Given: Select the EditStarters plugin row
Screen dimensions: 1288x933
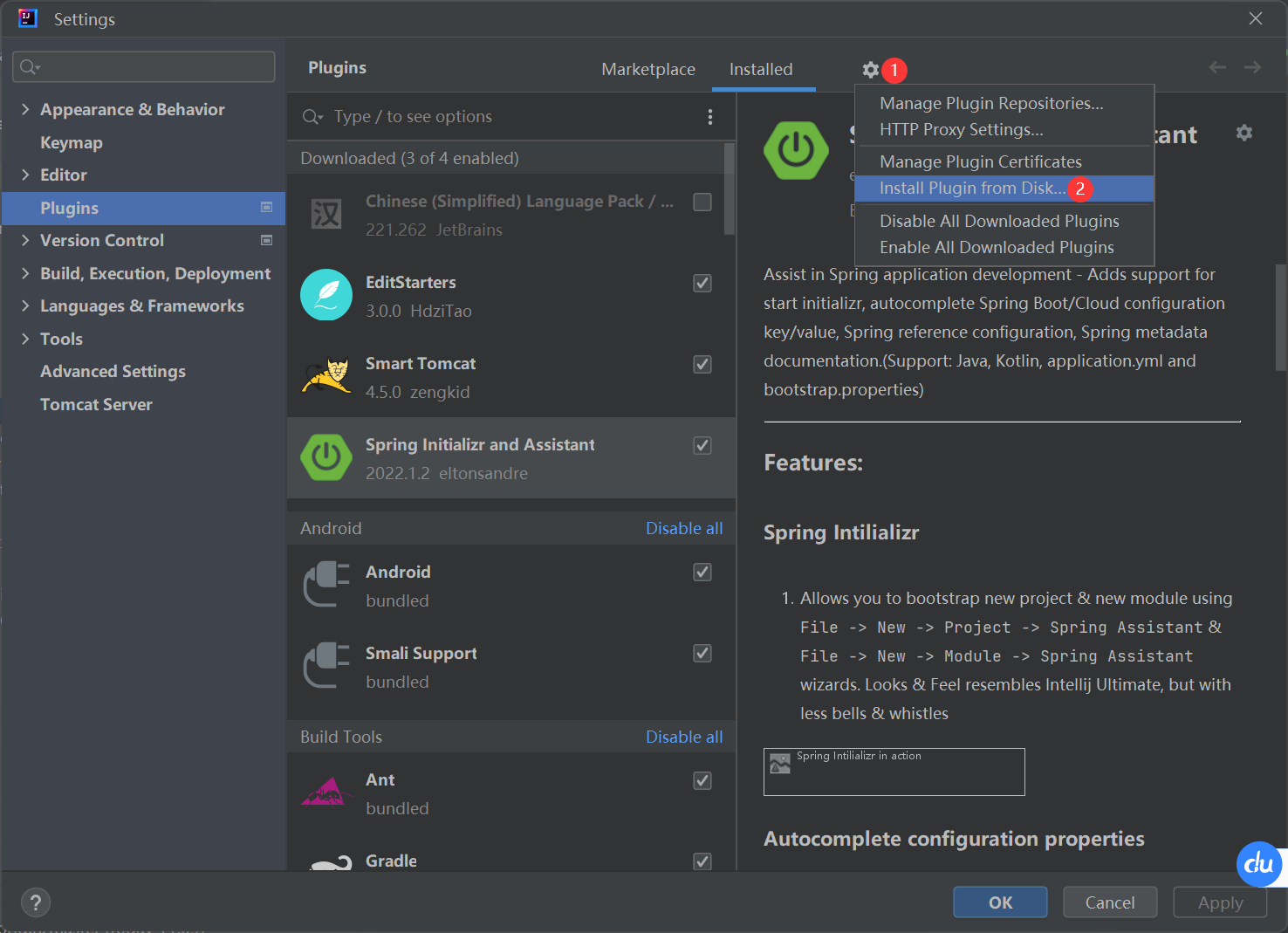Looking at the screenshot, I should click(x=511, y=296).
